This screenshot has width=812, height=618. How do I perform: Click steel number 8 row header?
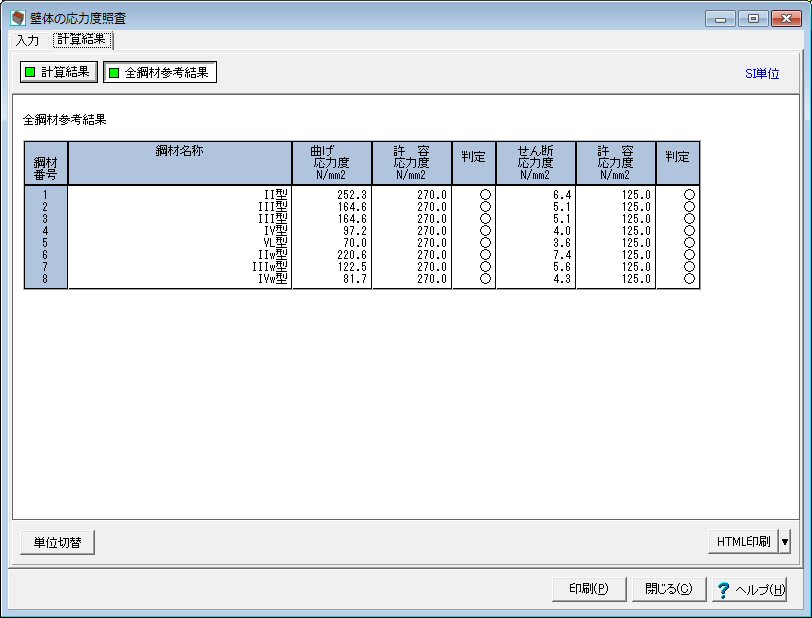45,279
